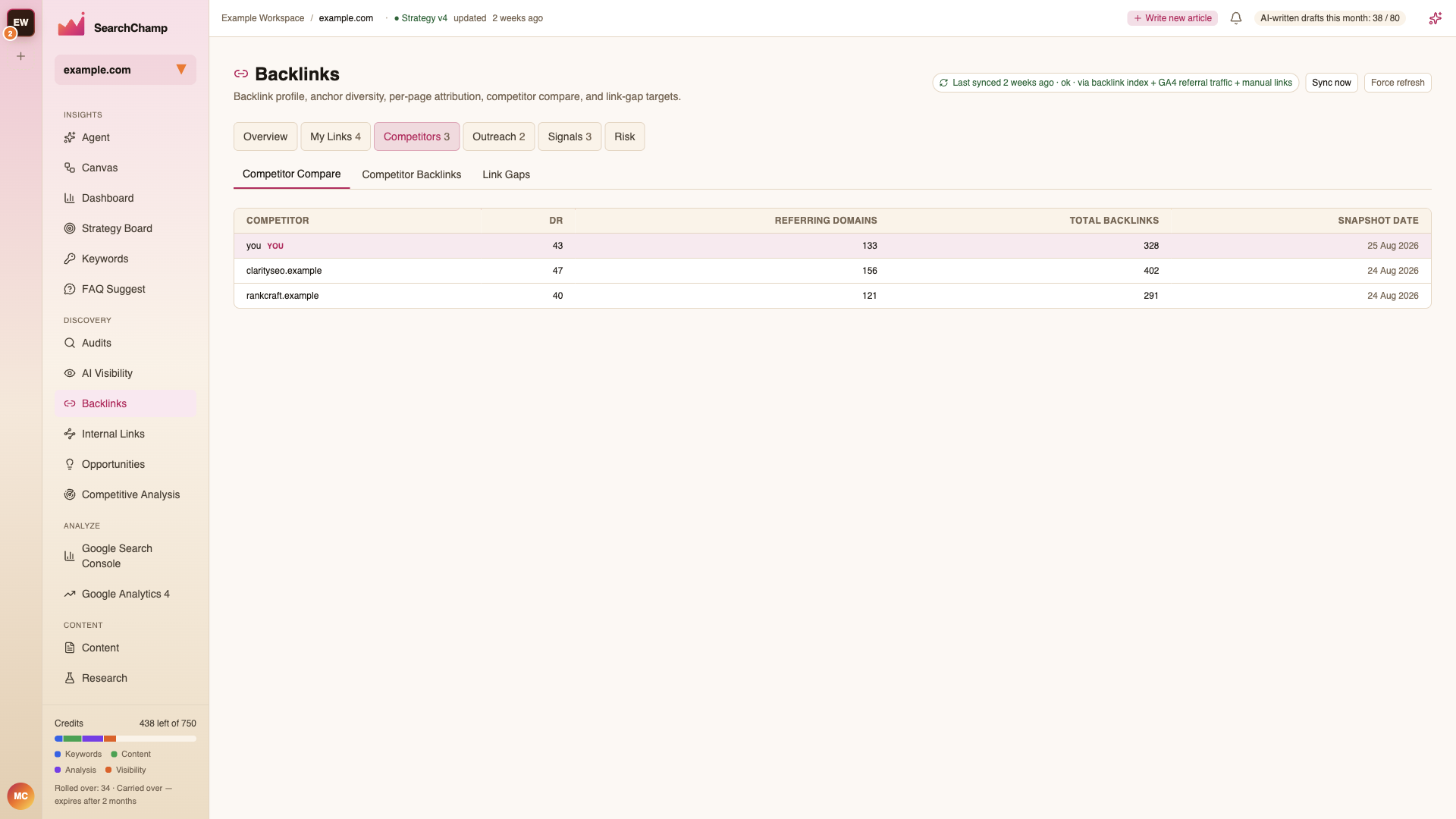Open FAQ Suggest question icon
Viewport: 1456px width, 819px height.
point(70,289)
